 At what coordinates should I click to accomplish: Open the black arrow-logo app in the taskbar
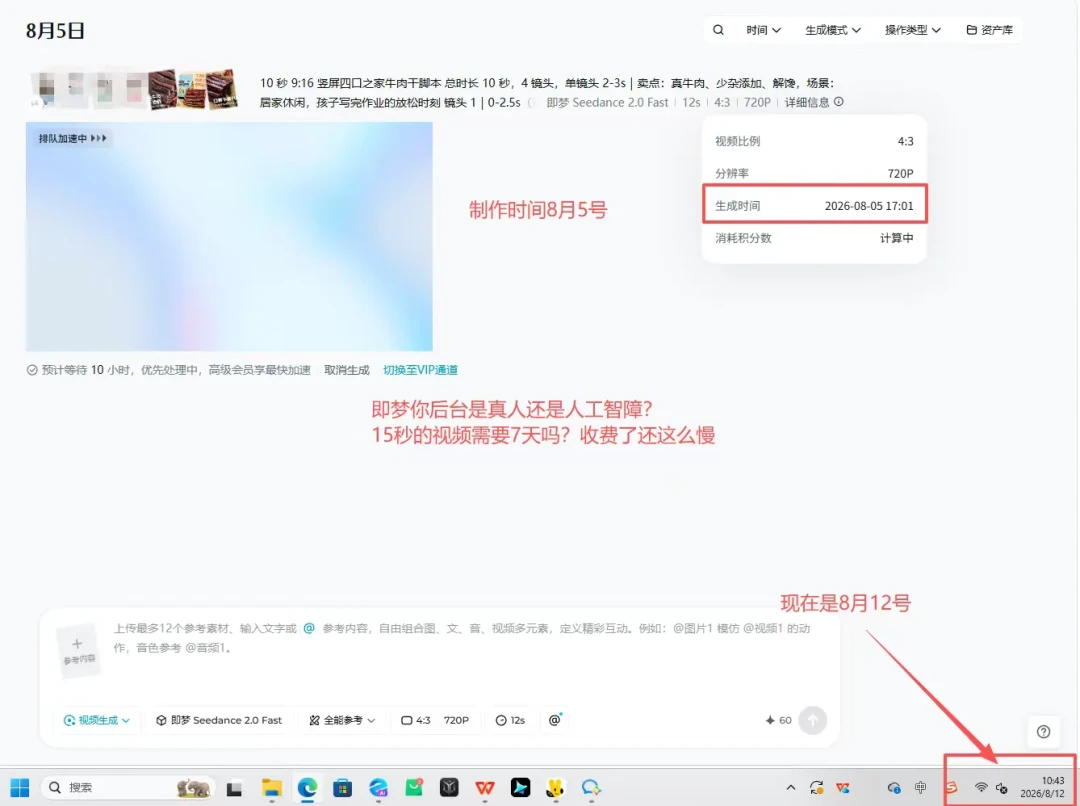point(520,787)
